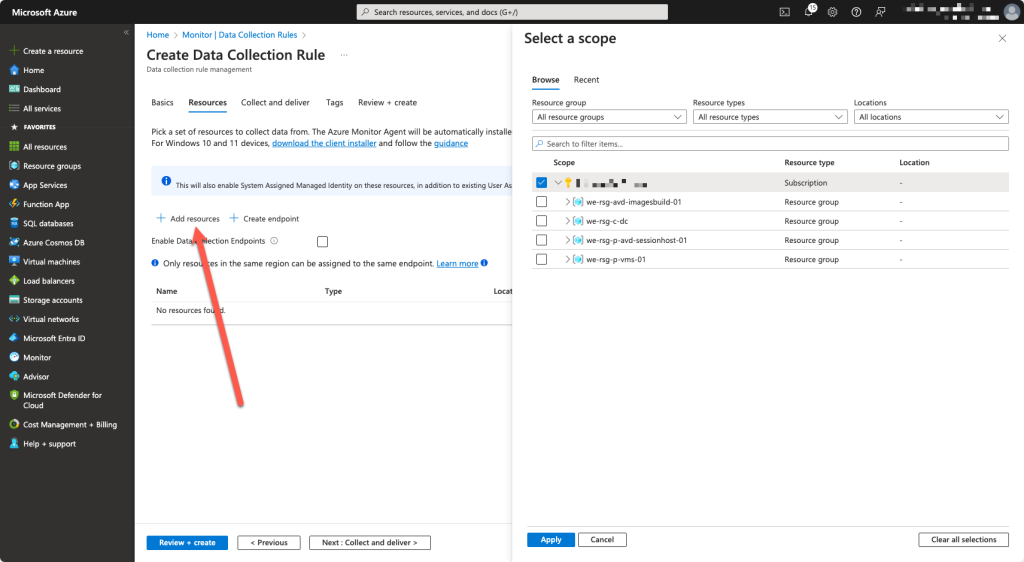Switch to the Basics tab

(x=162, y=102)
